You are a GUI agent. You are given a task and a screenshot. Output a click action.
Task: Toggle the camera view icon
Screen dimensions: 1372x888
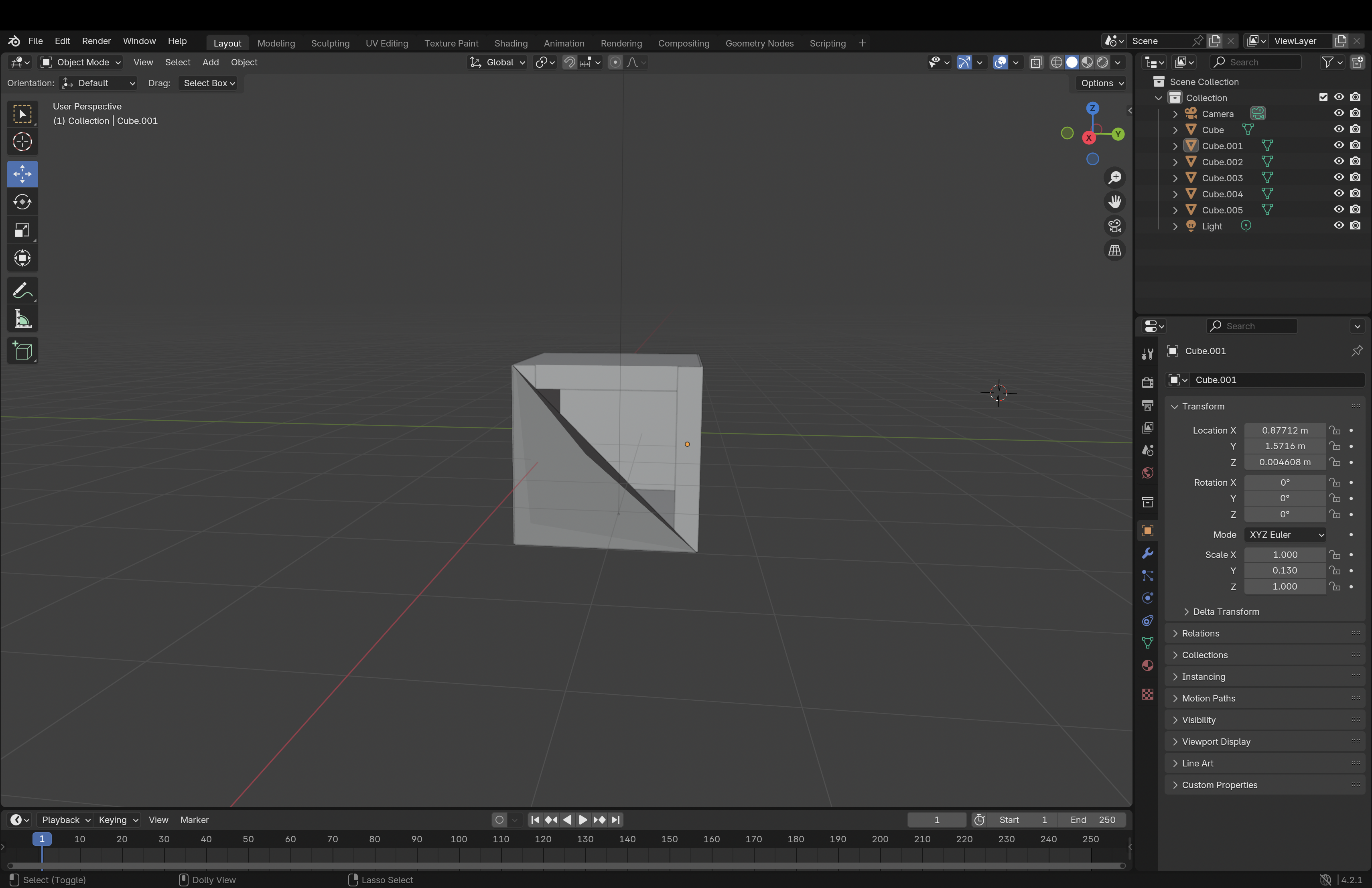[x=1115, y=227]
